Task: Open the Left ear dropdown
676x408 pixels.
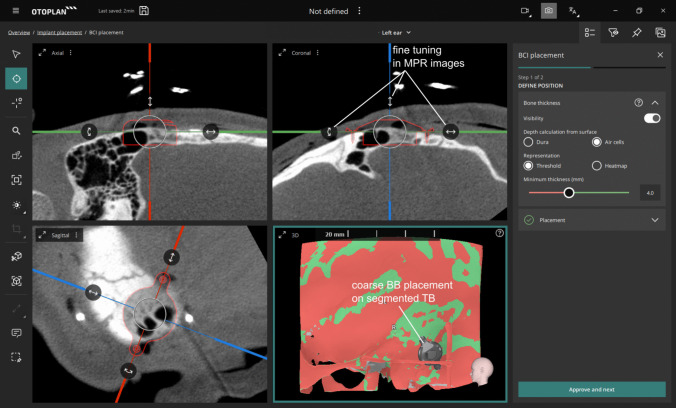Action: click(396, 33)
